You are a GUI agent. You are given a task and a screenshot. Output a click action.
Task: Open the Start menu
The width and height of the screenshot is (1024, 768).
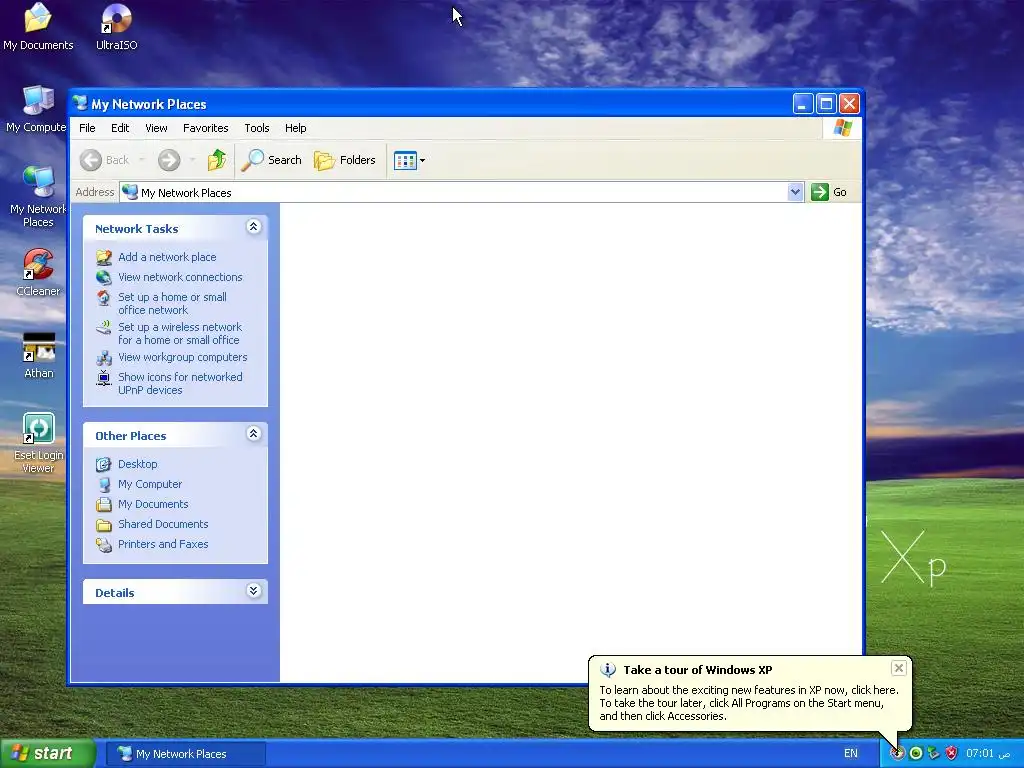pos(47,754)
